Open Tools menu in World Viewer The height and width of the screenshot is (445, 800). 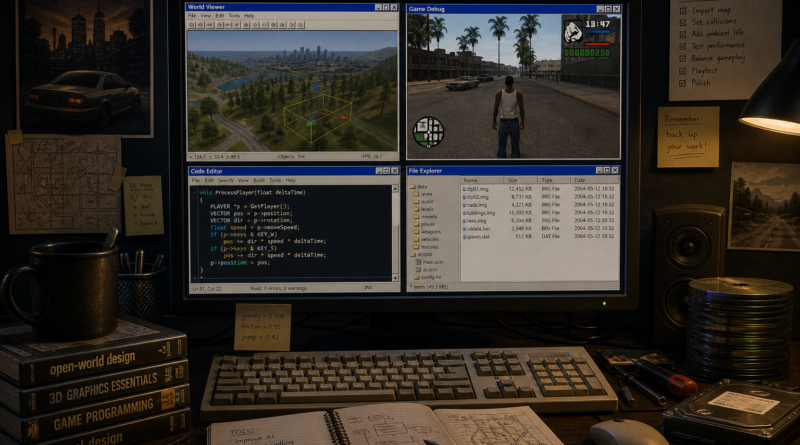click(234, 16)
